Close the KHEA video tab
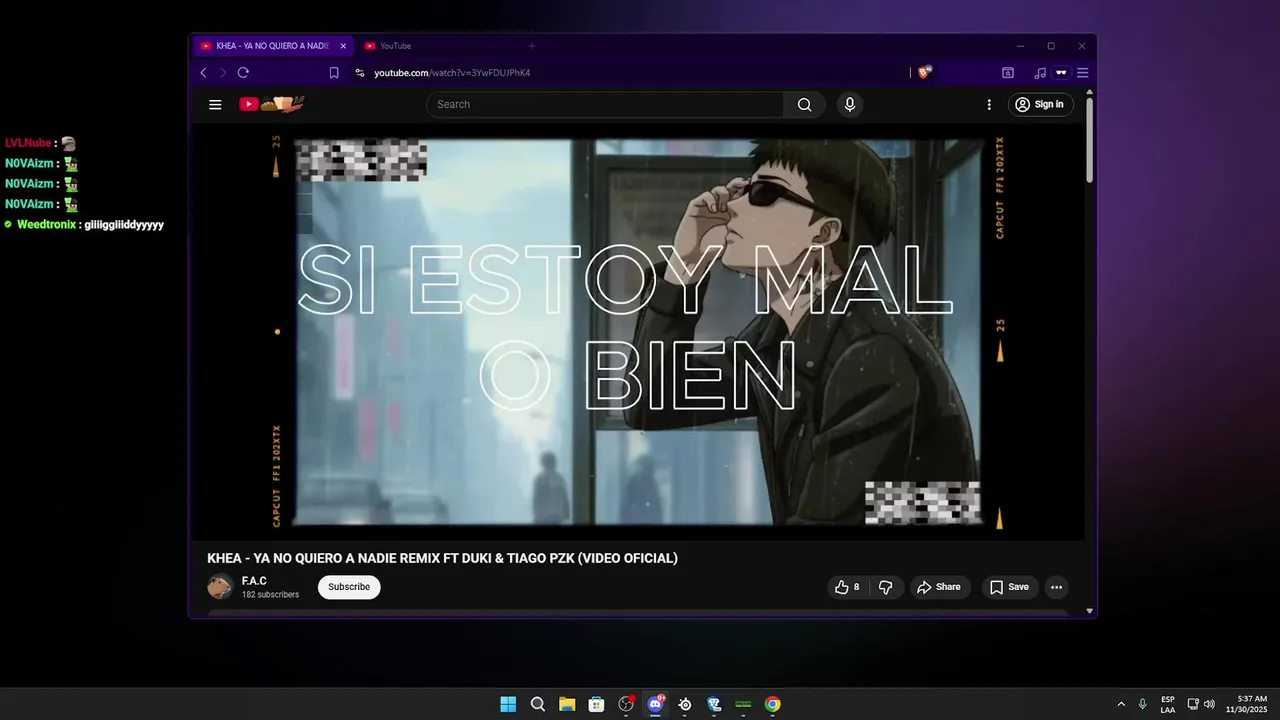Image resolution: width=1280 pixels, height=720 pixels. [x=343, y=46]
